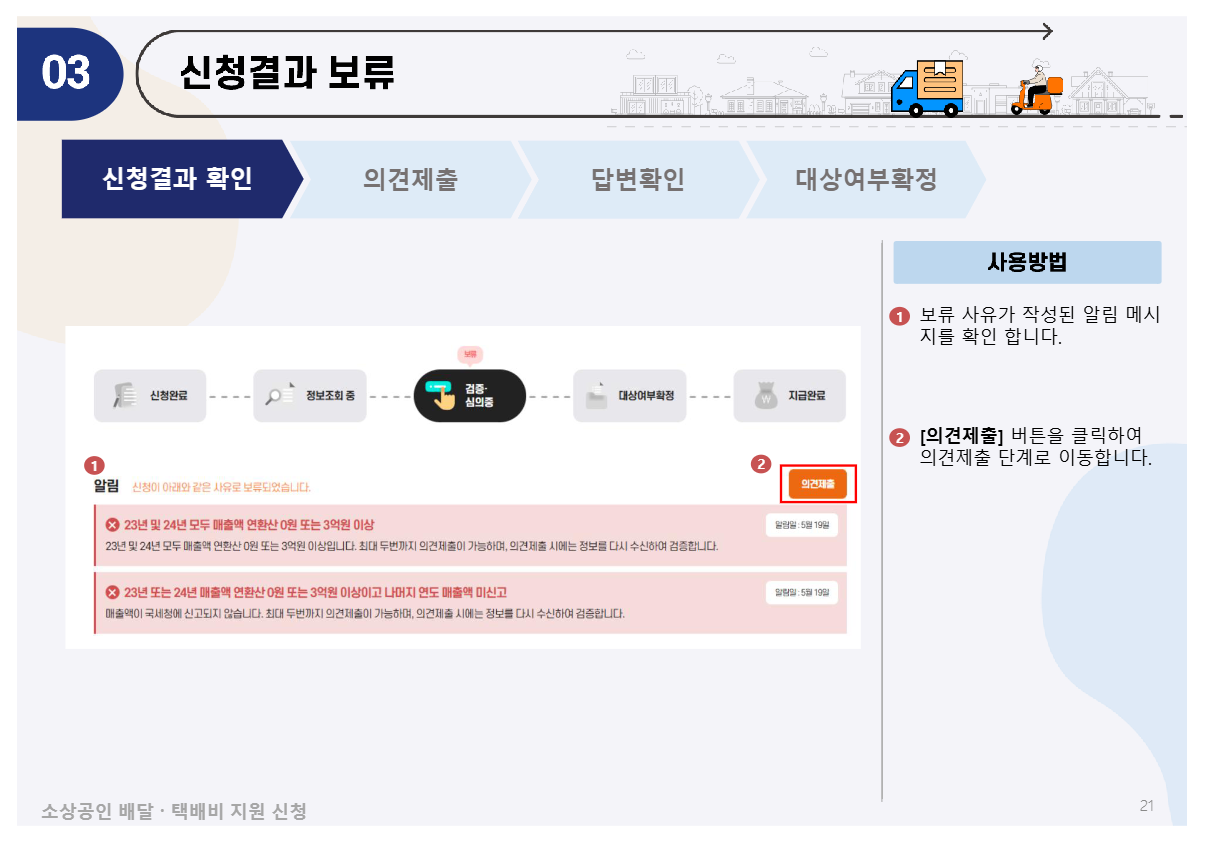The height and width of the screenshot is (855, 1214).
Task: Click the 사용방법 header panel
Action: (1027, 262)
